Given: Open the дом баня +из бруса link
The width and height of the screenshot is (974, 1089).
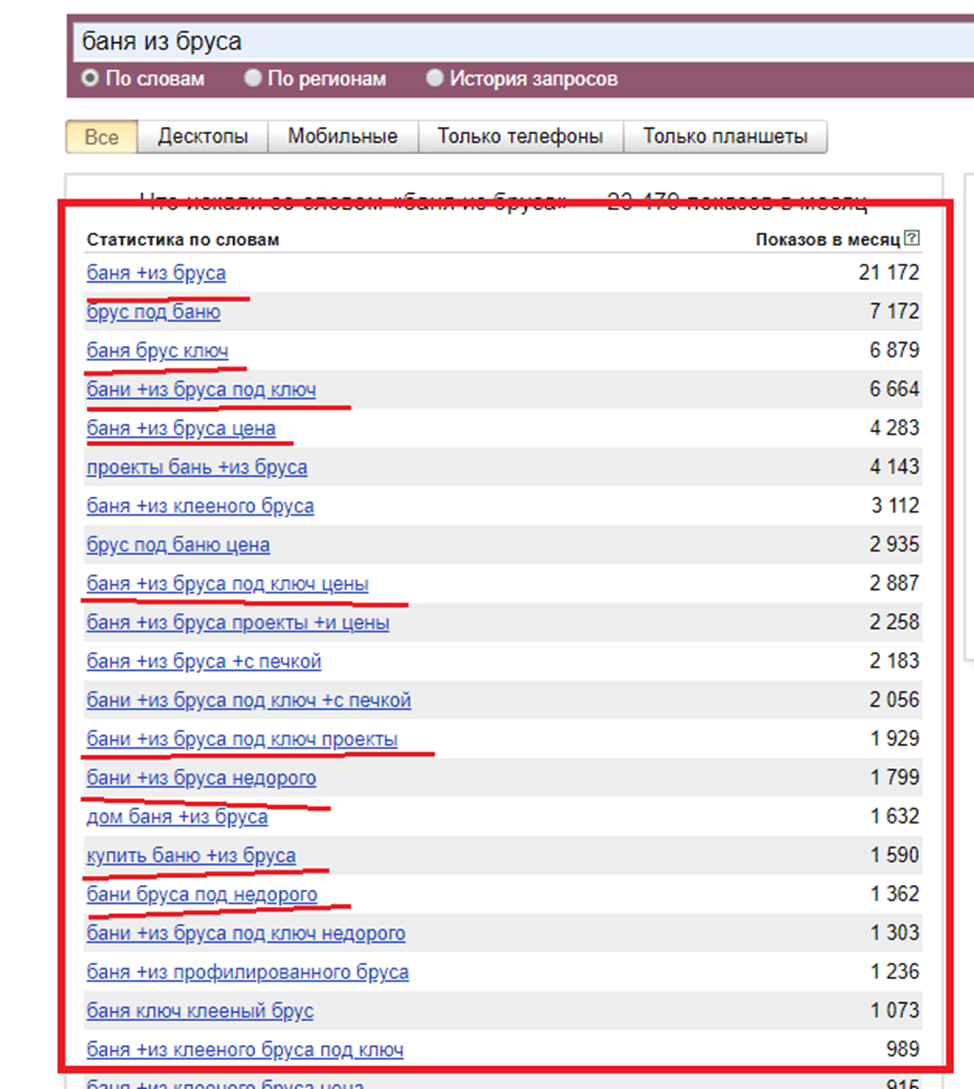Looking at the screenshot, I should click(x=177, y=817).
